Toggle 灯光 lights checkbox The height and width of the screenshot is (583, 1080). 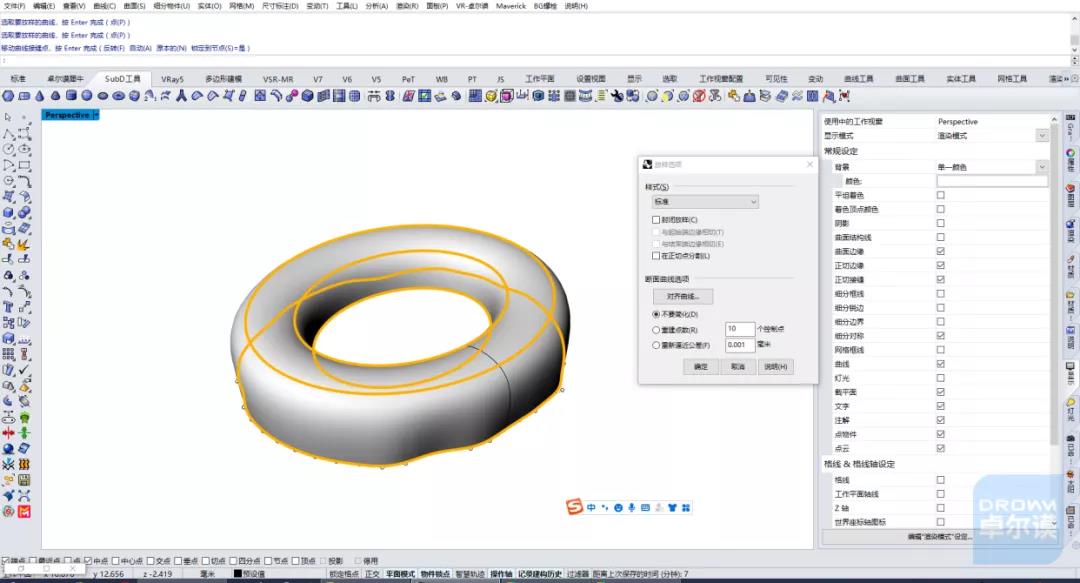click(x=940, y=378)
